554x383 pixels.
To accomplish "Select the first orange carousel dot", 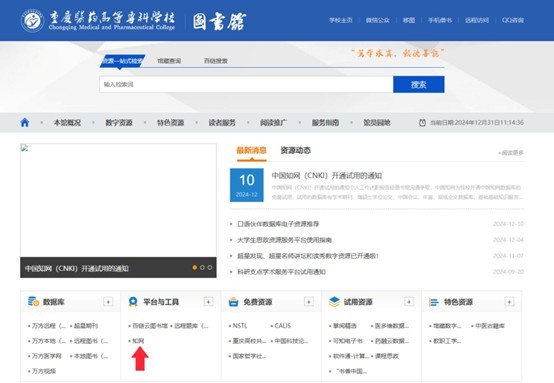I will [x=195, y=267].
